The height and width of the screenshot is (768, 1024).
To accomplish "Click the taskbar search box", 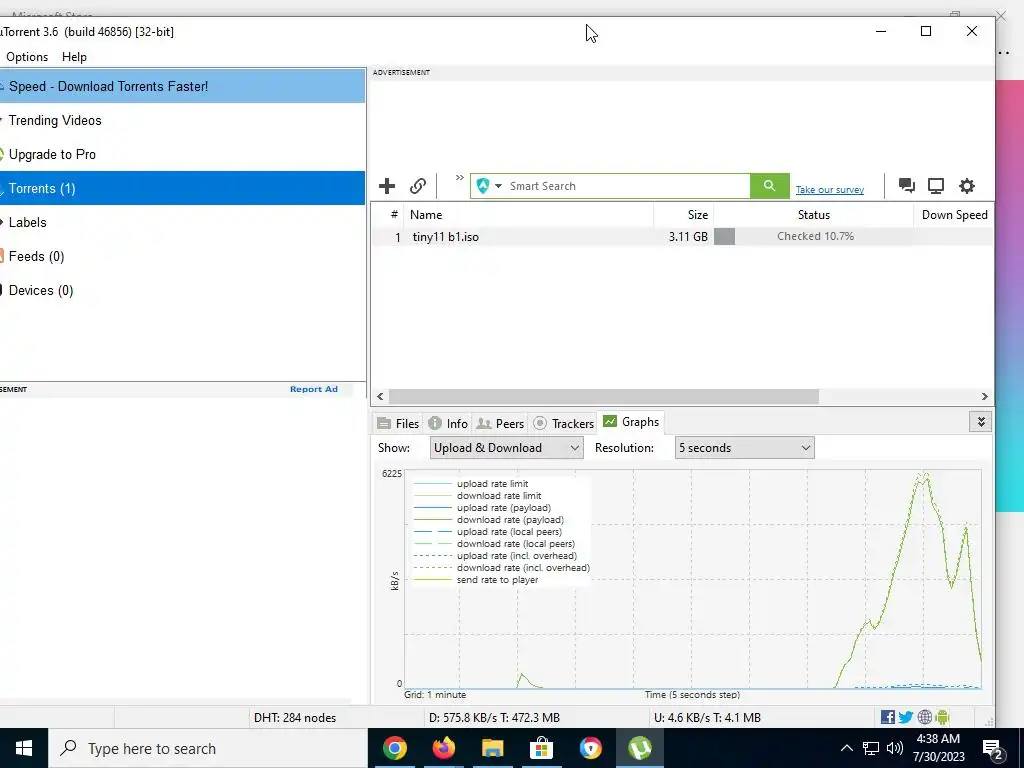I will click(208, 748).
